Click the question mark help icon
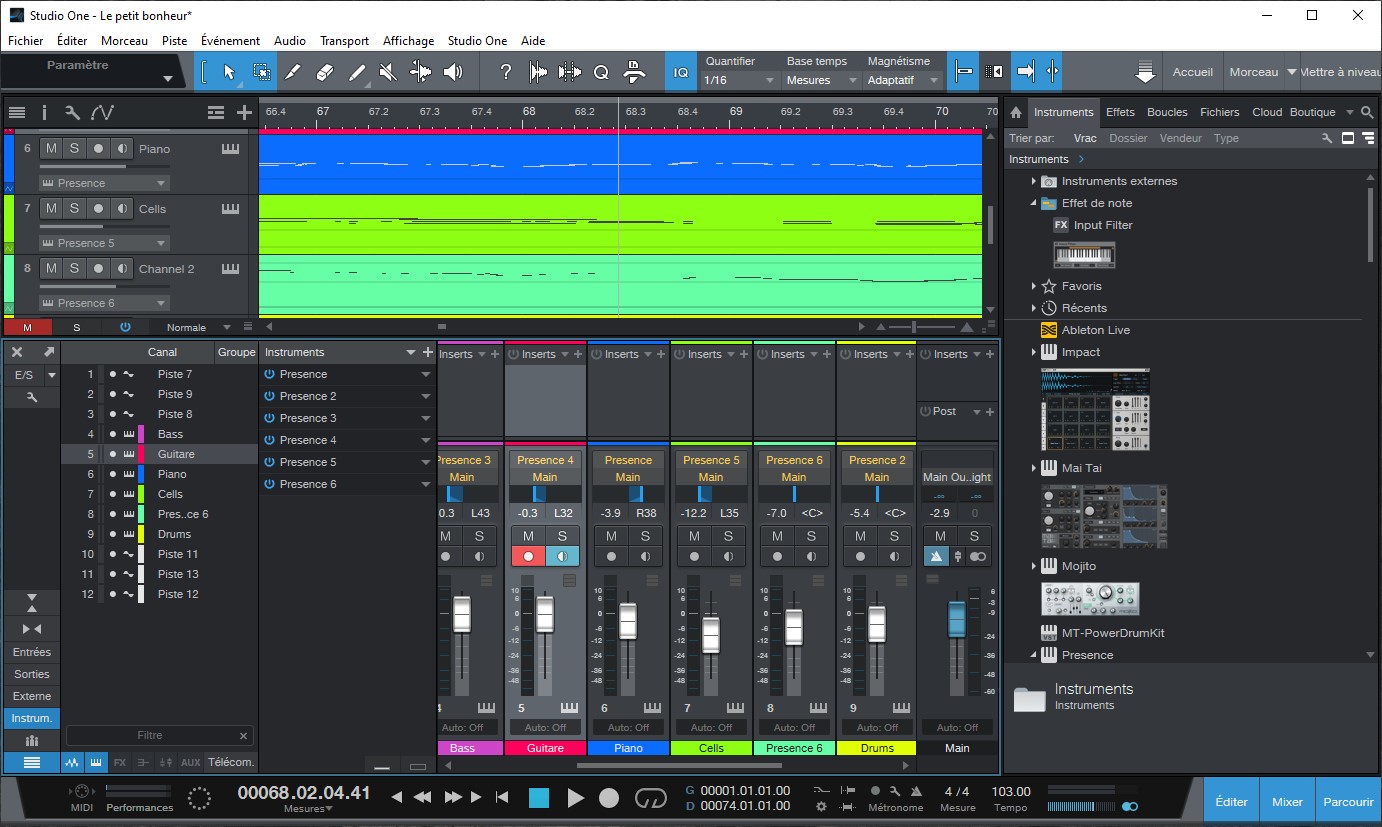The width and height of the screenshot is (1382, 827). click(x=506, y=72)
